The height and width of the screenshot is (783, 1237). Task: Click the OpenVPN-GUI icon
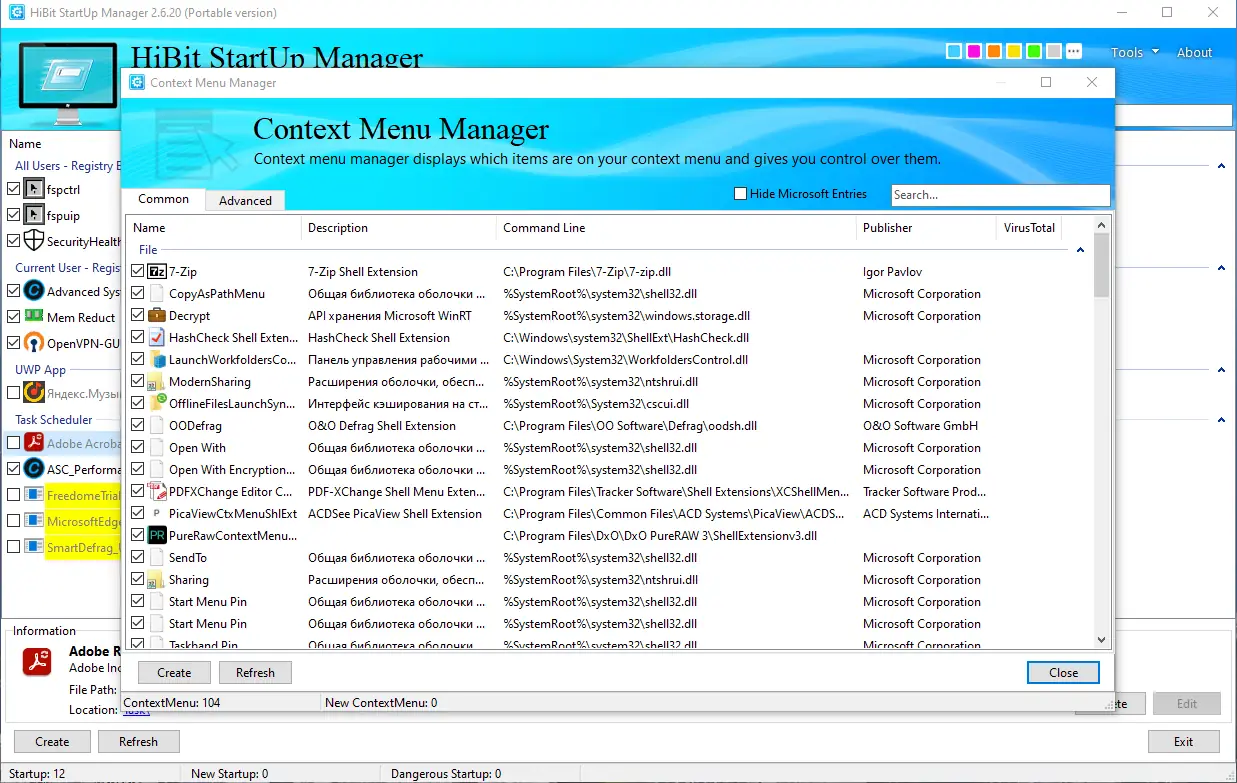click(34, 343)
